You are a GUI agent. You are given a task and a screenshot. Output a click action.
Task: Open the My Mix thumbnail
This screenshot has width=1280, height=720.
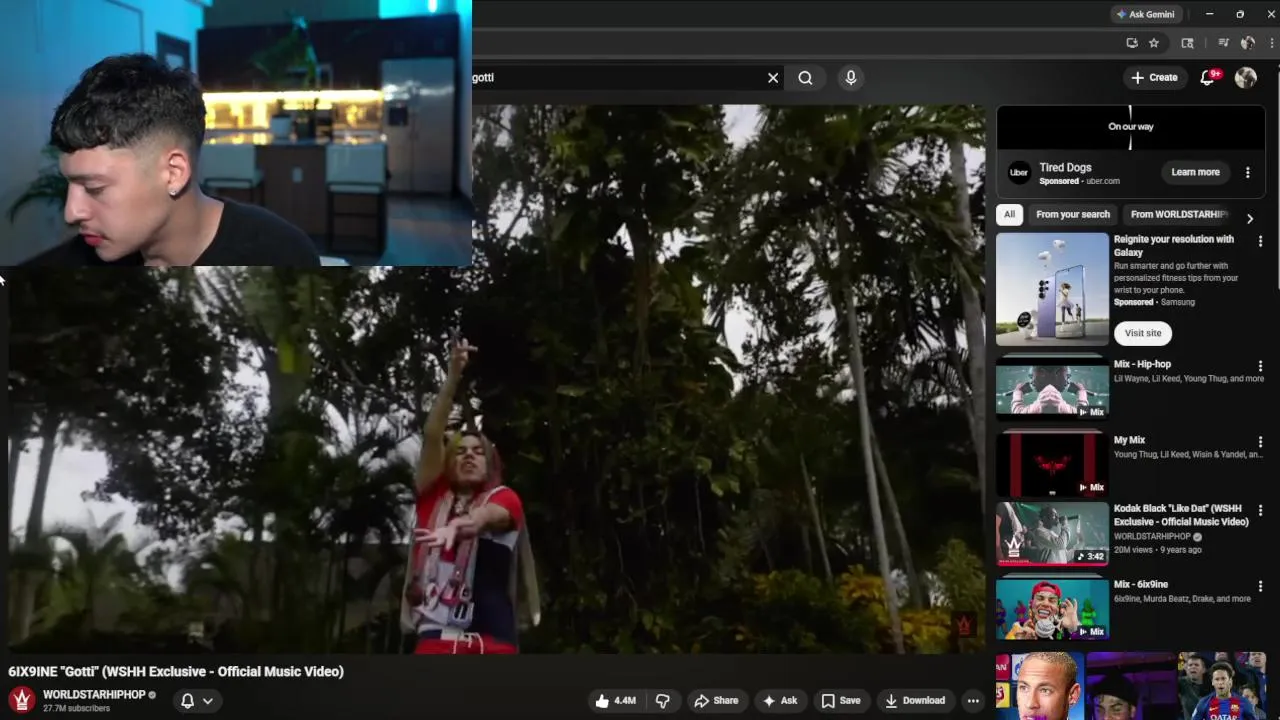point(1052,463)
